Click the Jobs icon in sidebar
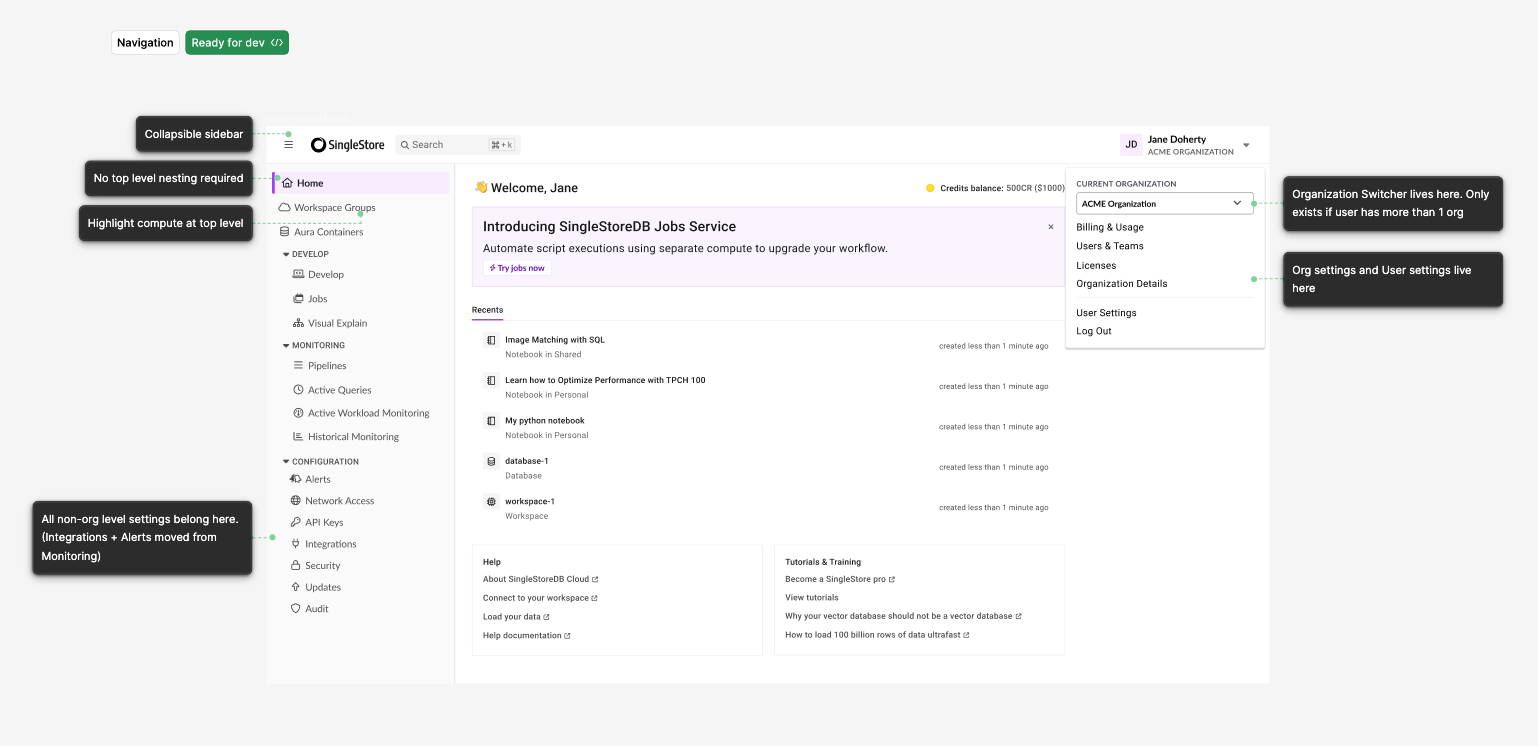The height and width of the screenshot is (746, 1538). [x=298, y=299]
